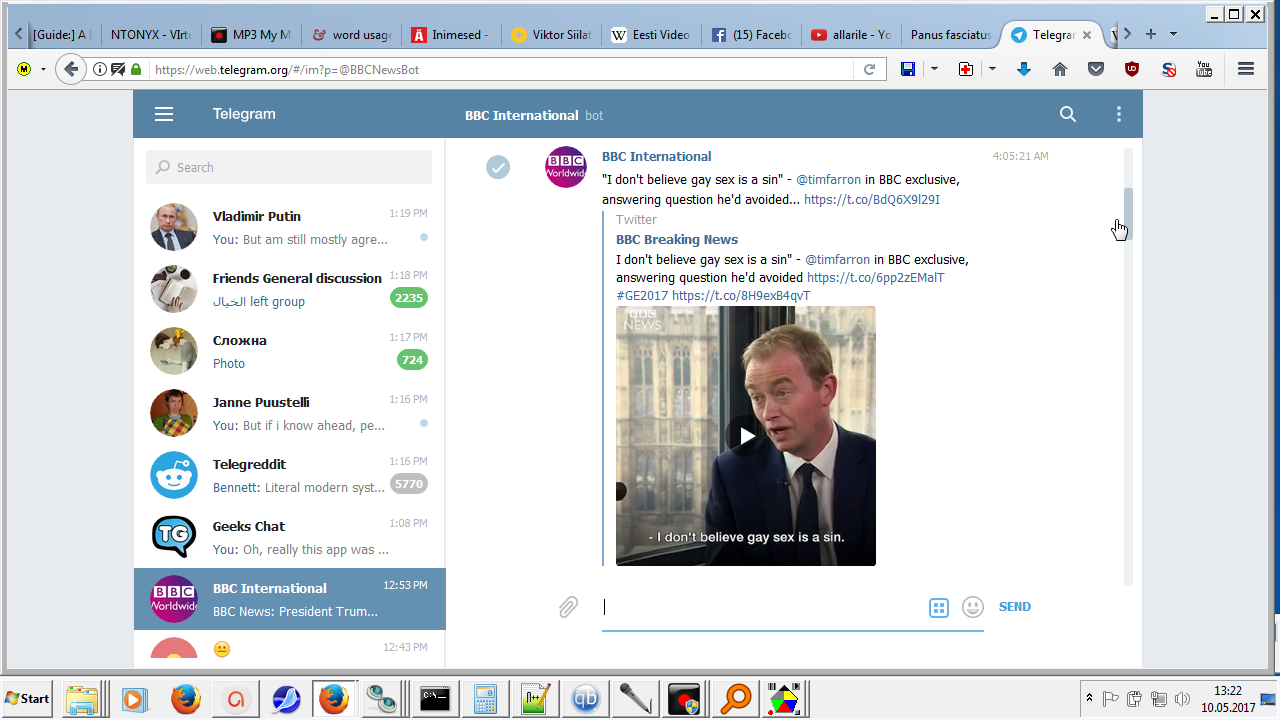Image resolution: width=1280 pixels, height=720 pixels.
Task: Open qBittorrent from the taskbar
Action: 586,698
